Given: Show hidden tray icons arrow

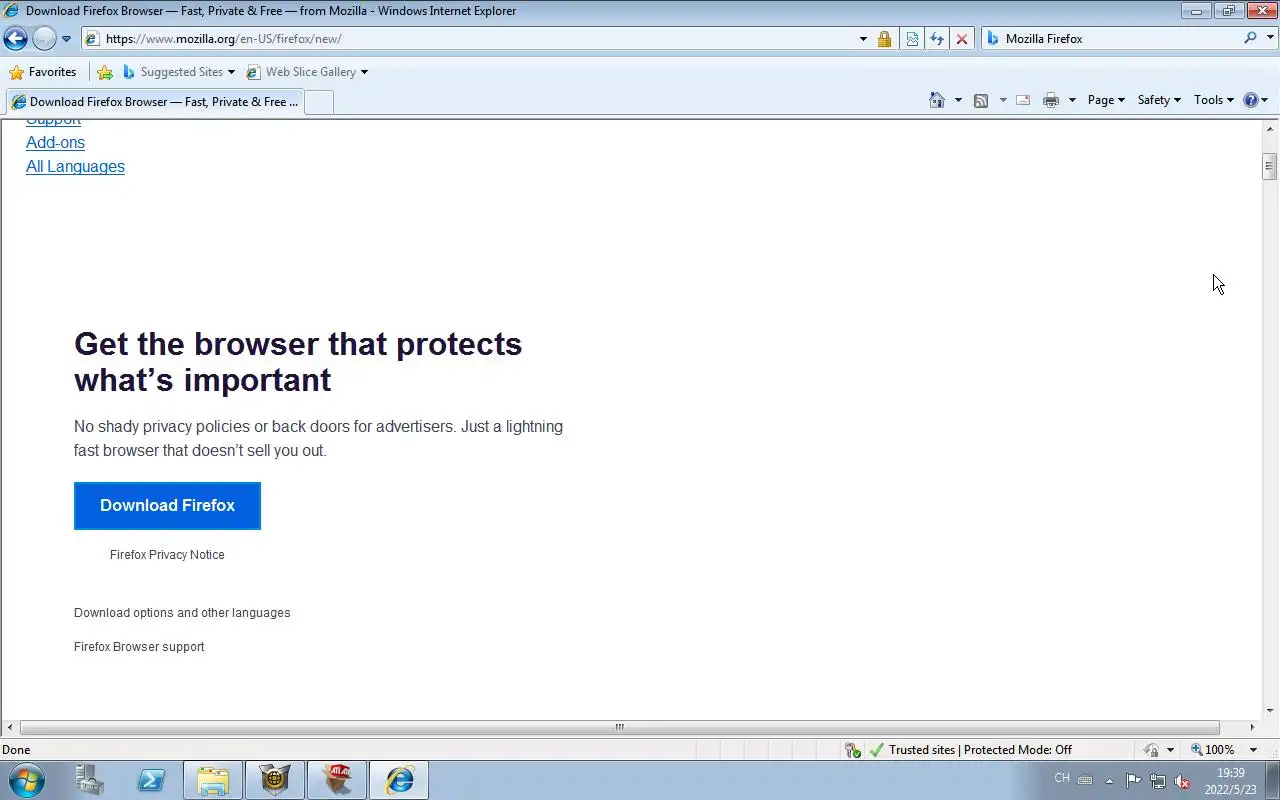Looking at the screenshot, I should (1109, 780).
